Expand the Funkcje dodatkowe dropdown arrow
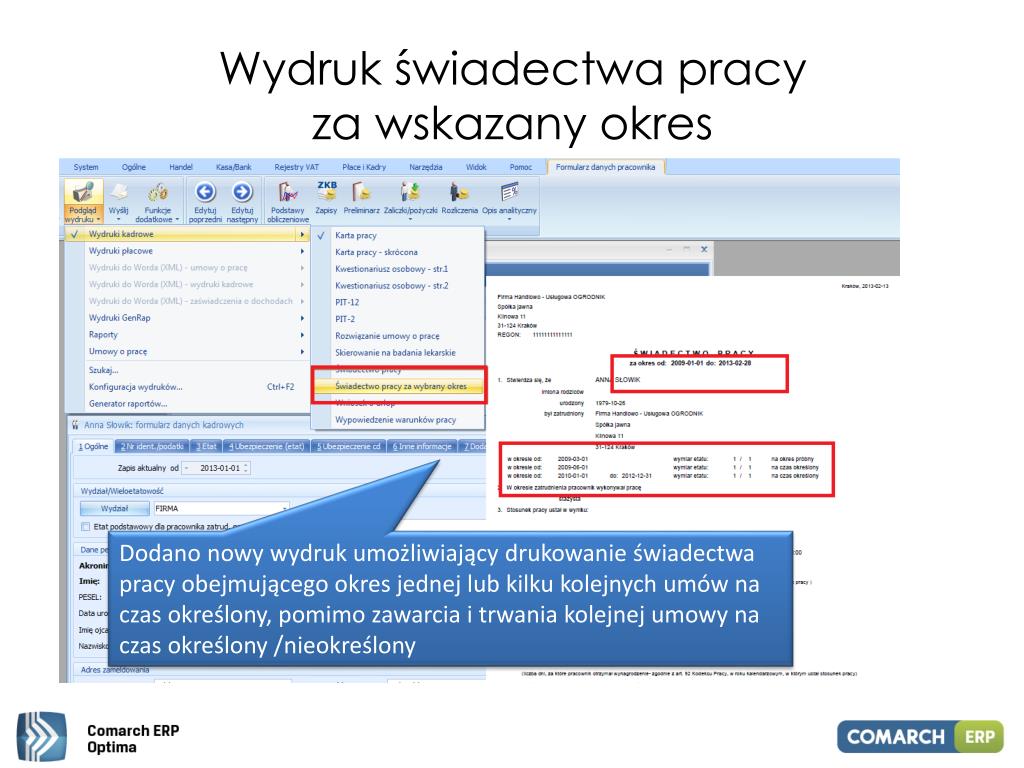This screenshot has height=768, width=1024. pos(177,219)
